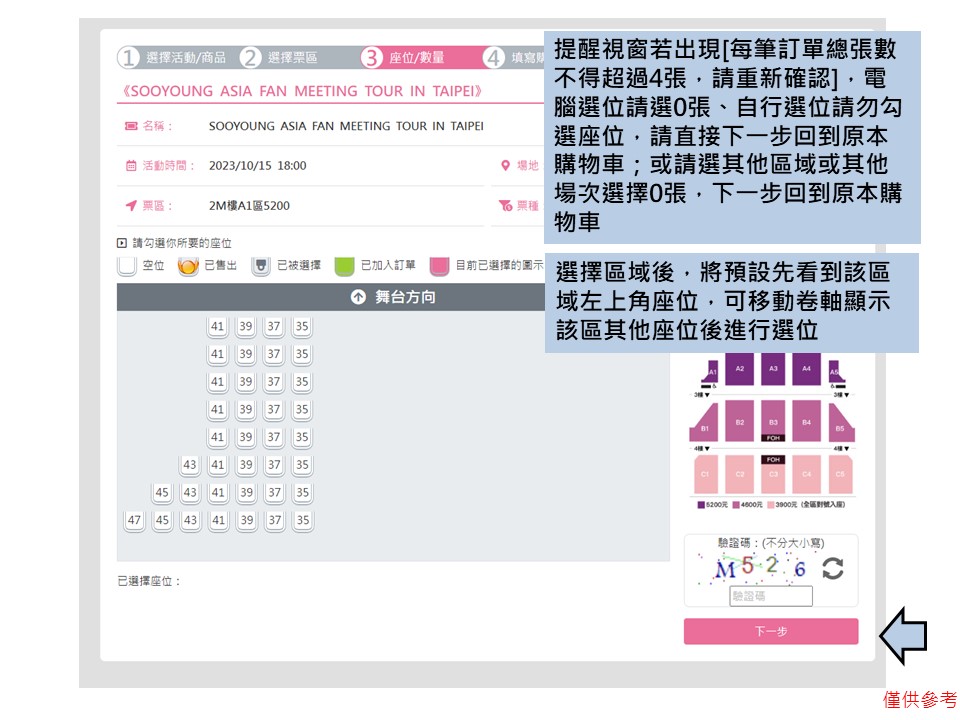Click the 票區 arrow icon
Image resolution: width=960 pixels, height=720 pixels.
pos(131,206)
